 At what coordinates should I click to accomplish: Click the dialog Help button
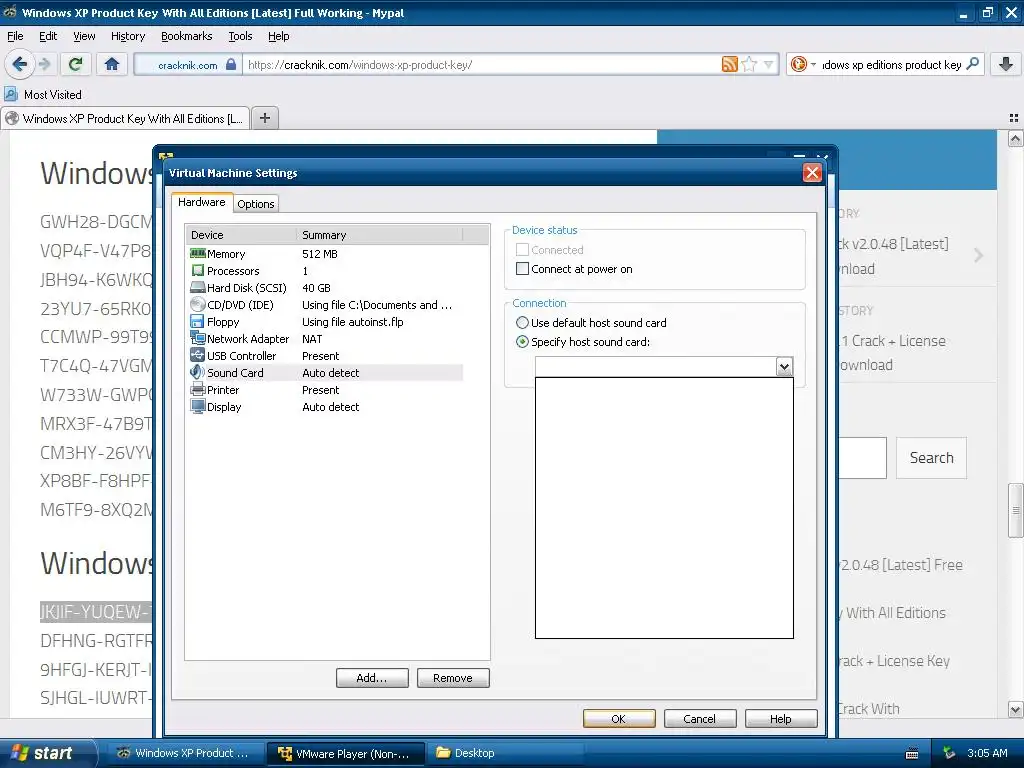click(x=780, y=718)
